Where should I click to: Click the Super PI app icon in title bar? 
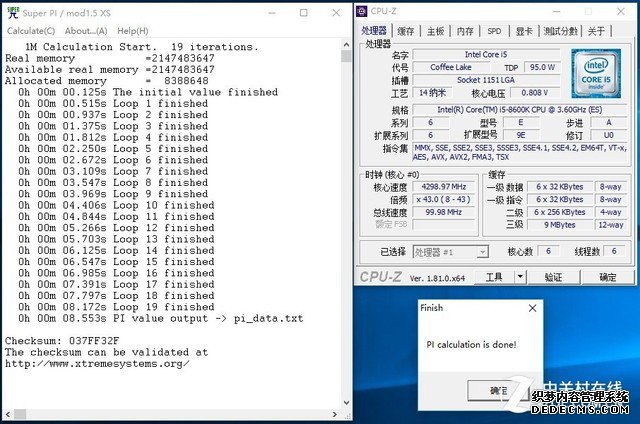tap(13, 13)
